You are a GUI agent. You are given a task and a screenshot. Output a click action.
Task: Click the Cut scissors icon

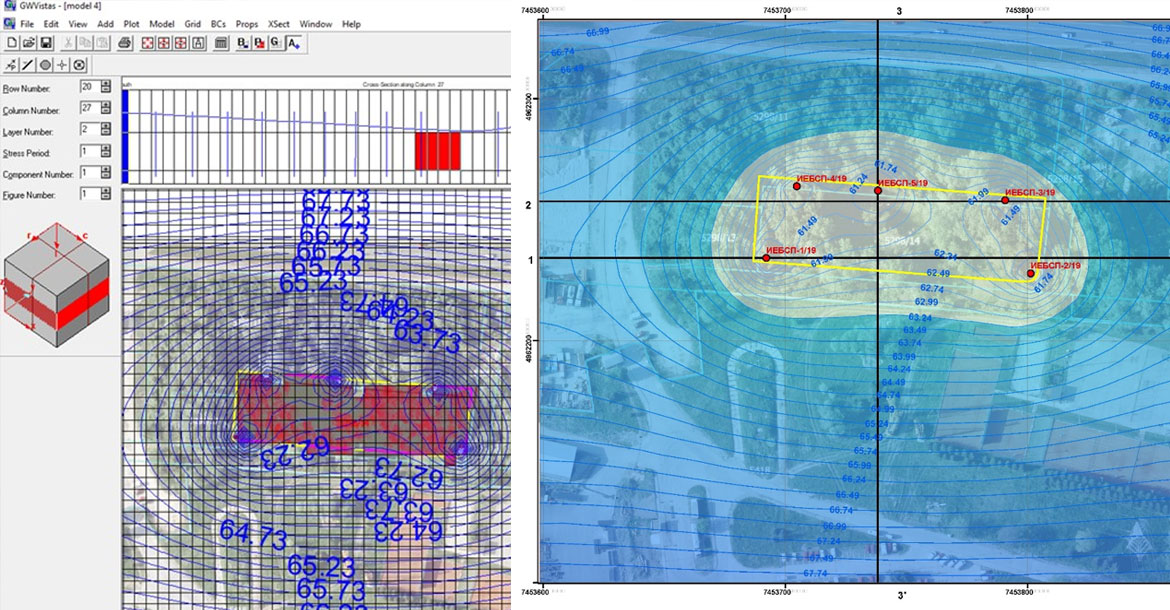pos(69,43)
